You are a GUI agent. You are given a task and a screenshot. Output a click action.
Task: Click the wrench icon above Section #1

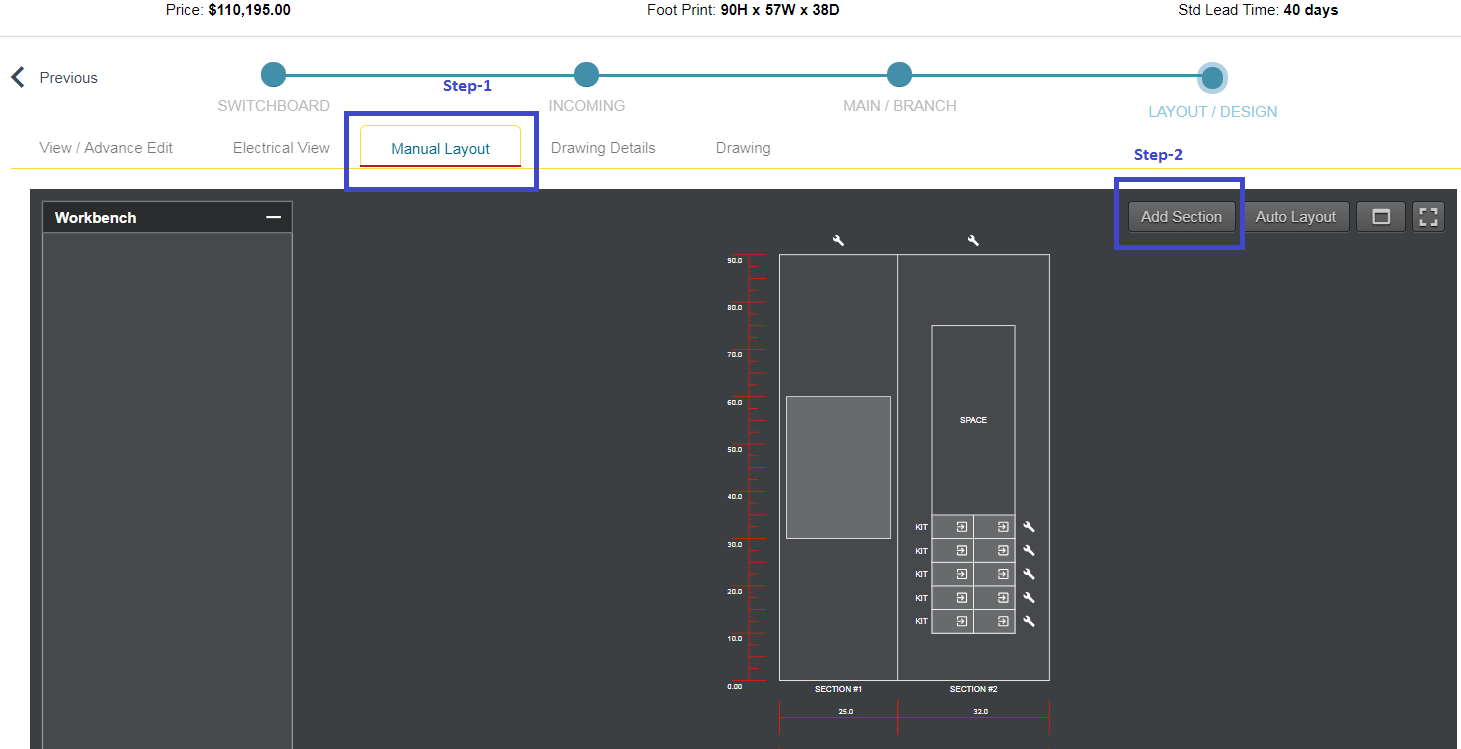click(x=838, y=239)
